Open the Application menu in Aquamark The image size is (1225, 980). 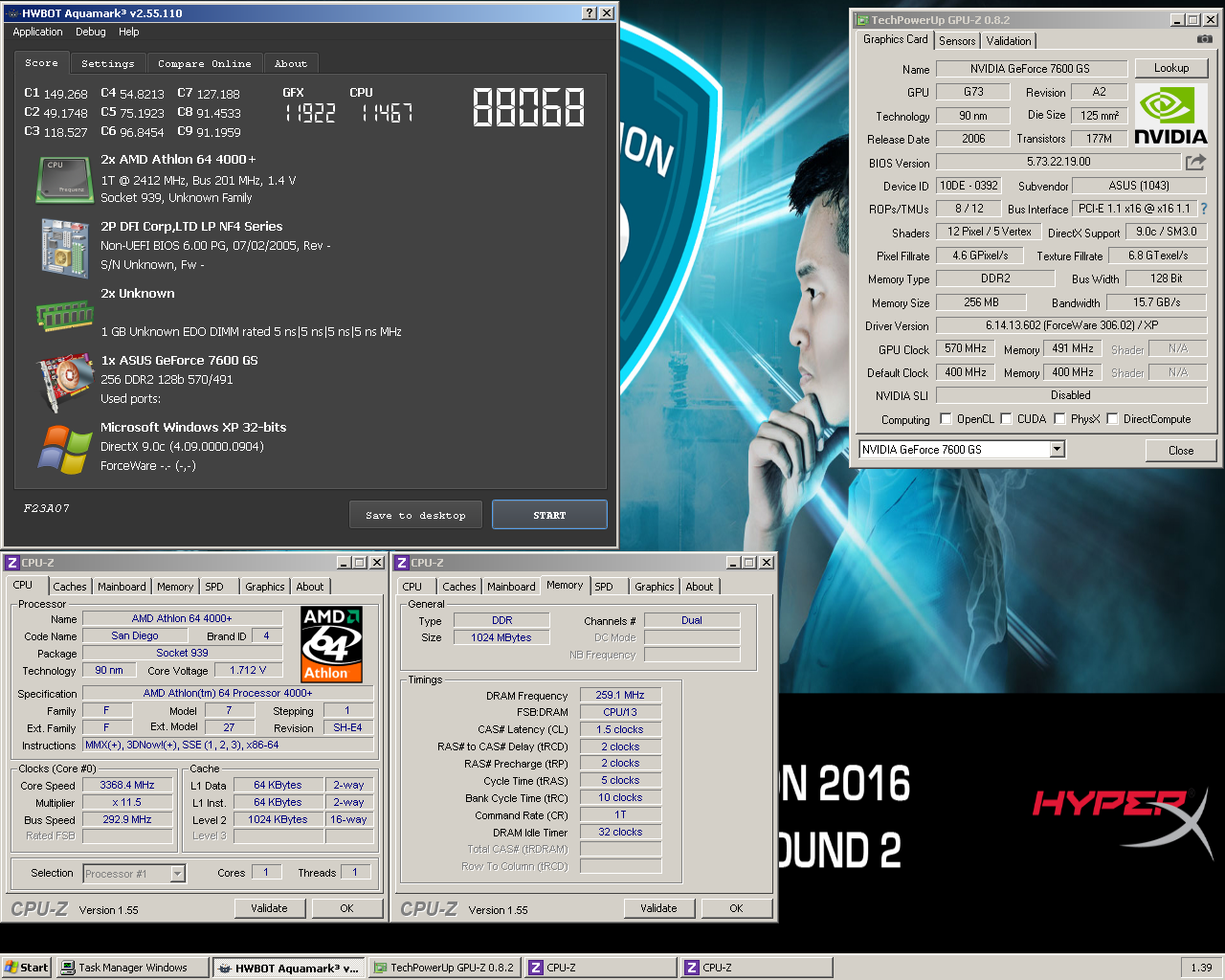pos(38,32)
